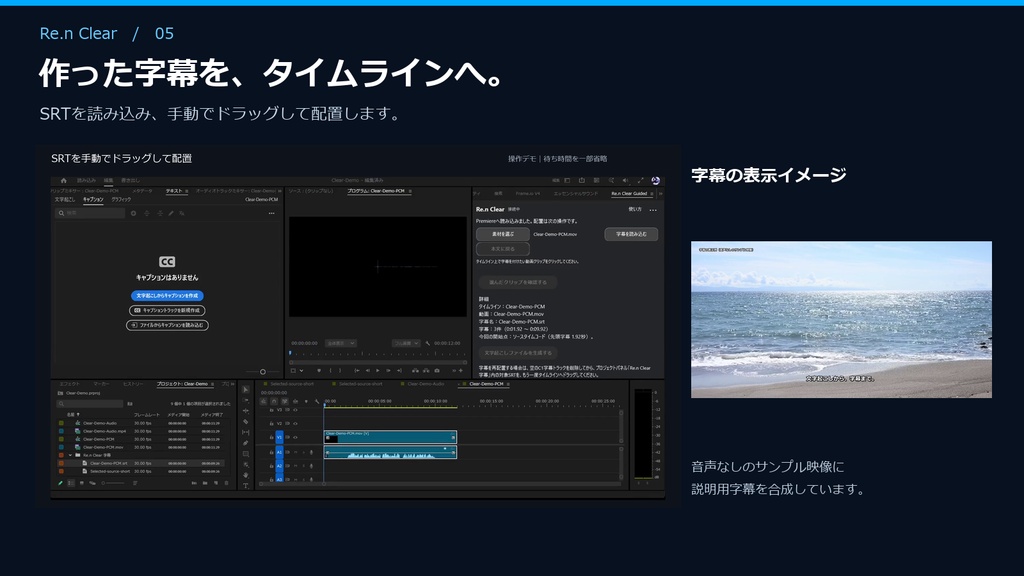Image resolution: width=1024 pixels, height=576 pixels.
Task: Open the zoom level dropdown under Program monitor
Action: click(x=341, y=344)
